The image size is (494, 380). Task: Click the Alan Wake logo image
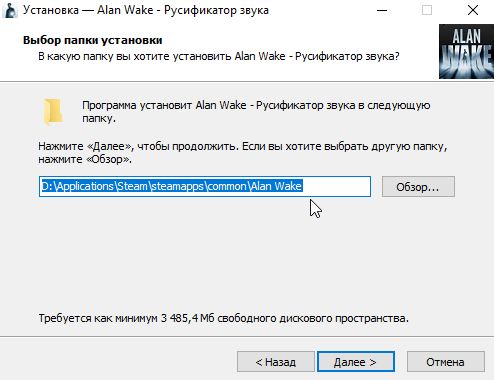[466, 51]
